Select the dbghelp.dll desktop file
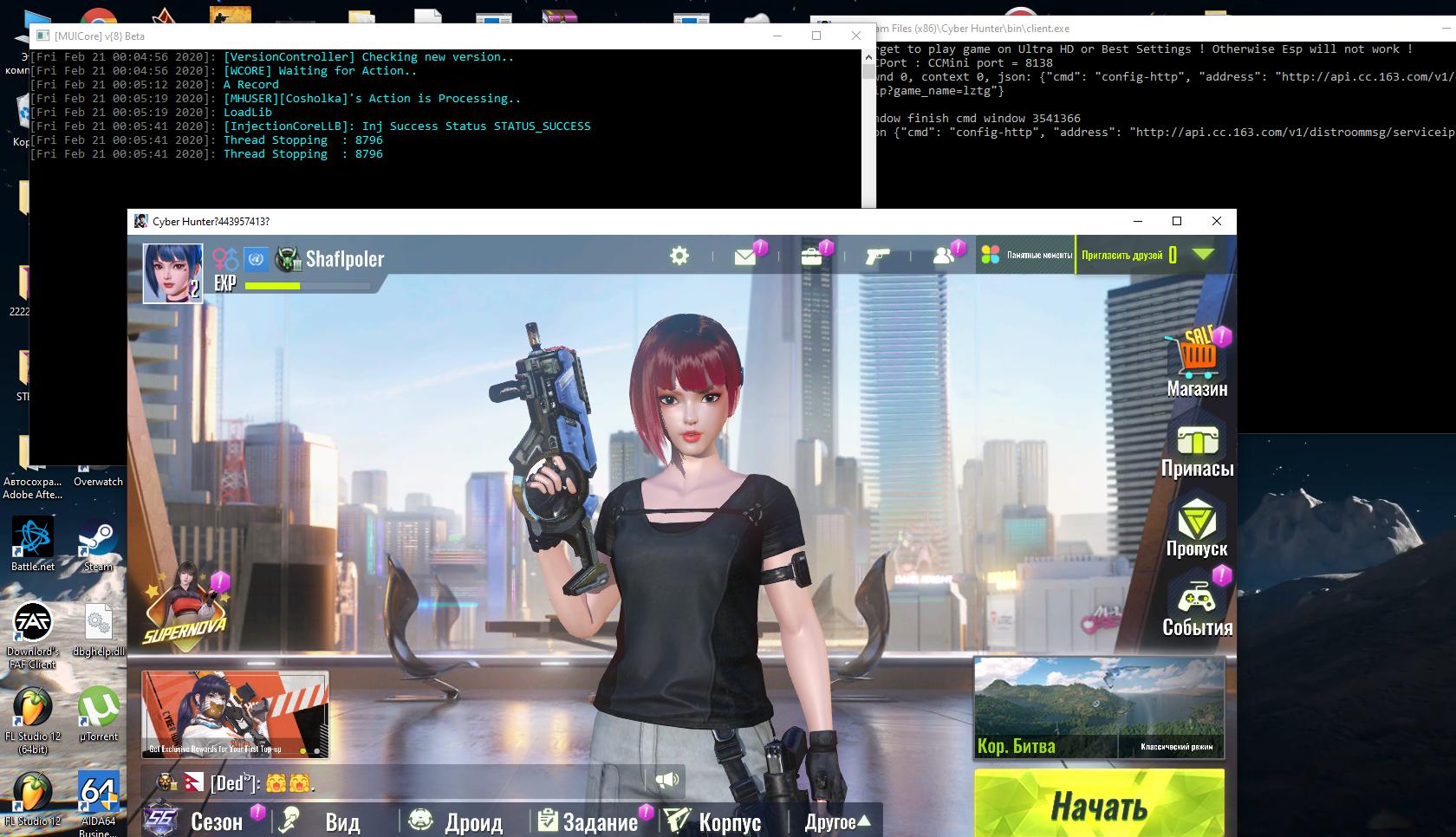This screenshot has width=1456, height=837. point(99,630)
